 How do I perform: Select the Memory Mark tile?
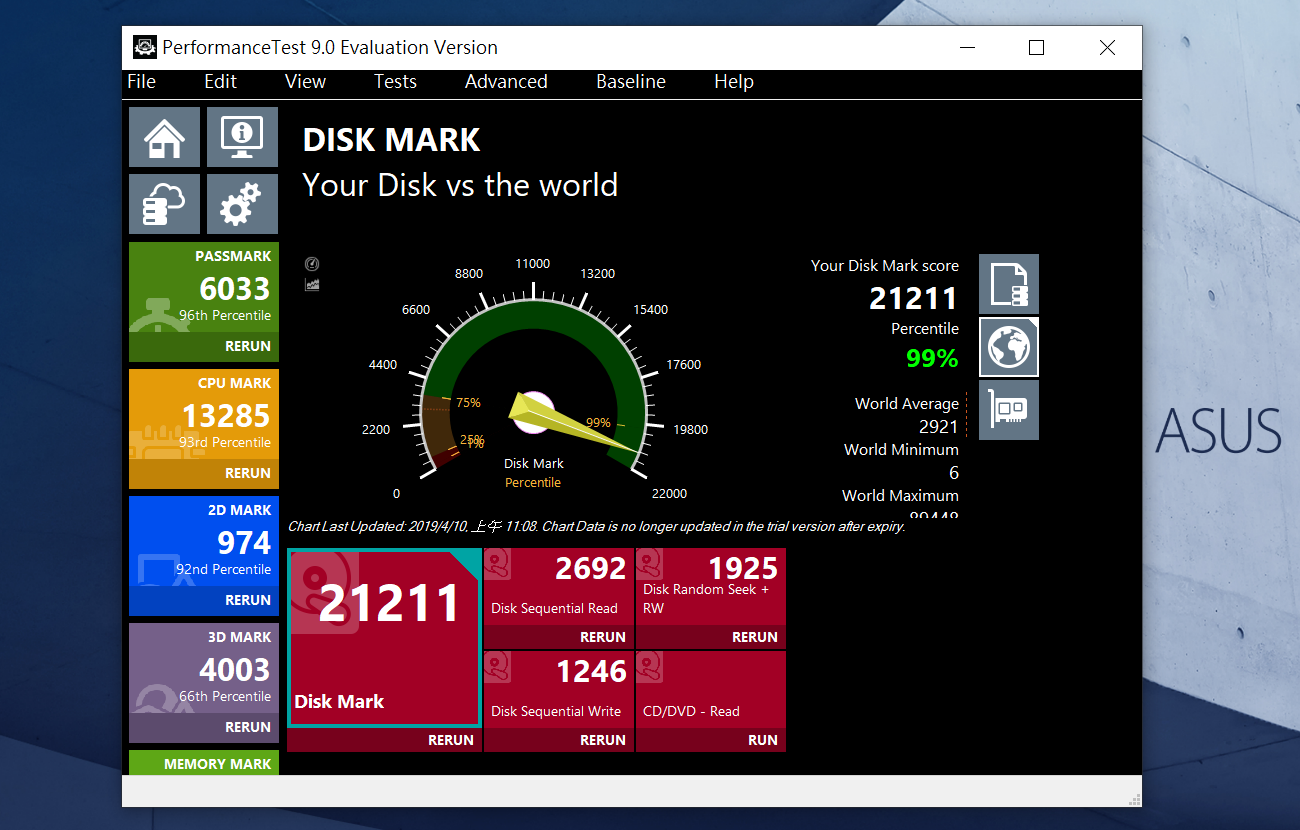[204, 763]
